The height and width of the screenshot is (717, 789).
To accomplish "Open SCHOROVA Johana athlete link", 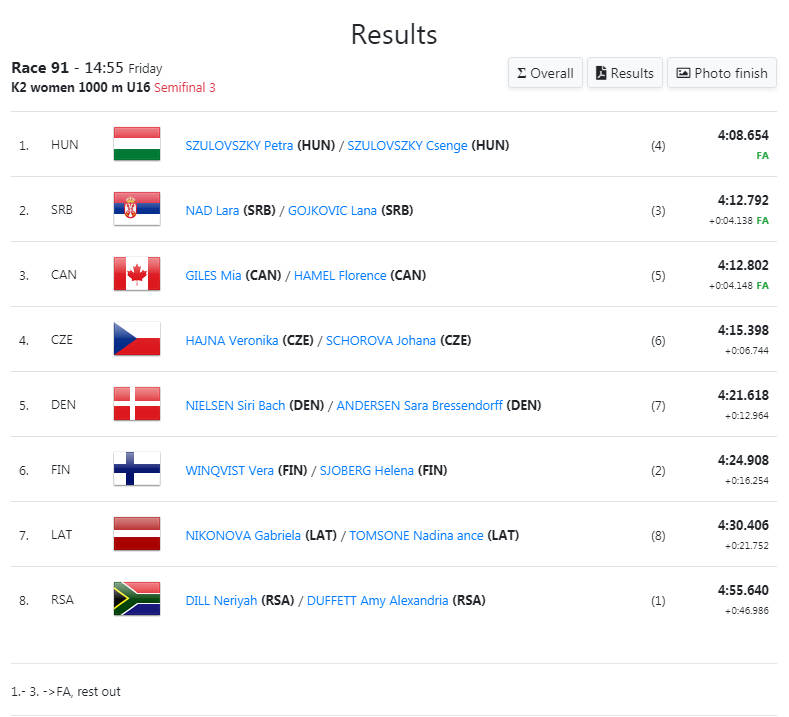I will [x=380, y=340].
